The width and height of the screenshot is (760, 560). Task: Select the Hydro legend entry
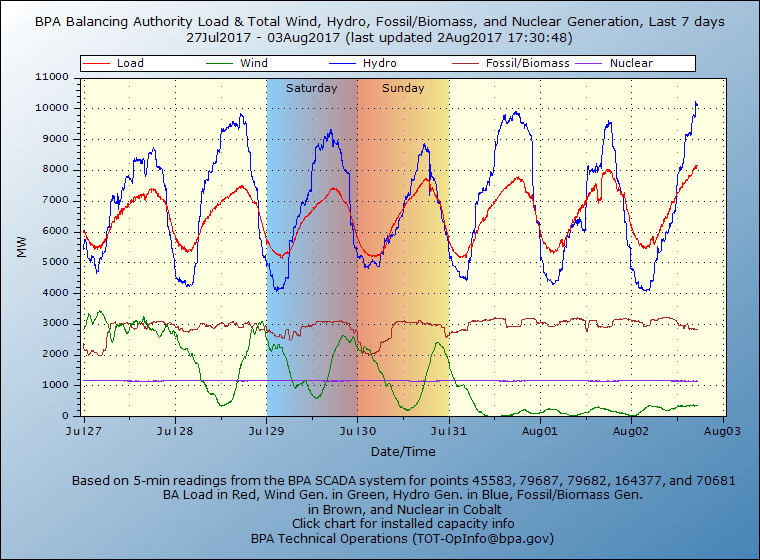click(379, 63)
